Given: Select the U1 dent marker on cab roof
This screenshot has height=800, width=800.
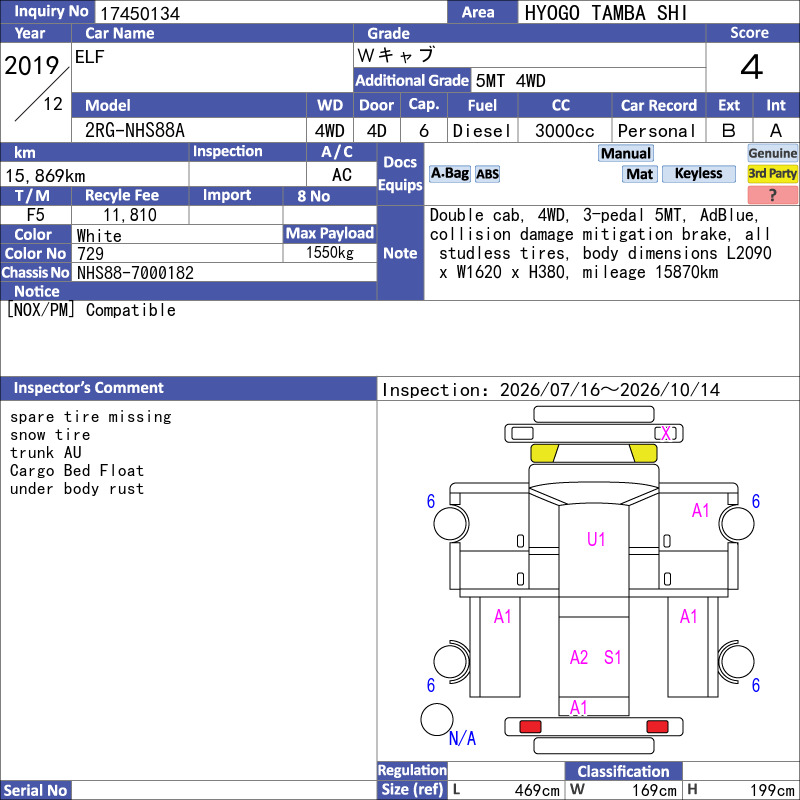Looking at the screenshot, I should [596, 539].
